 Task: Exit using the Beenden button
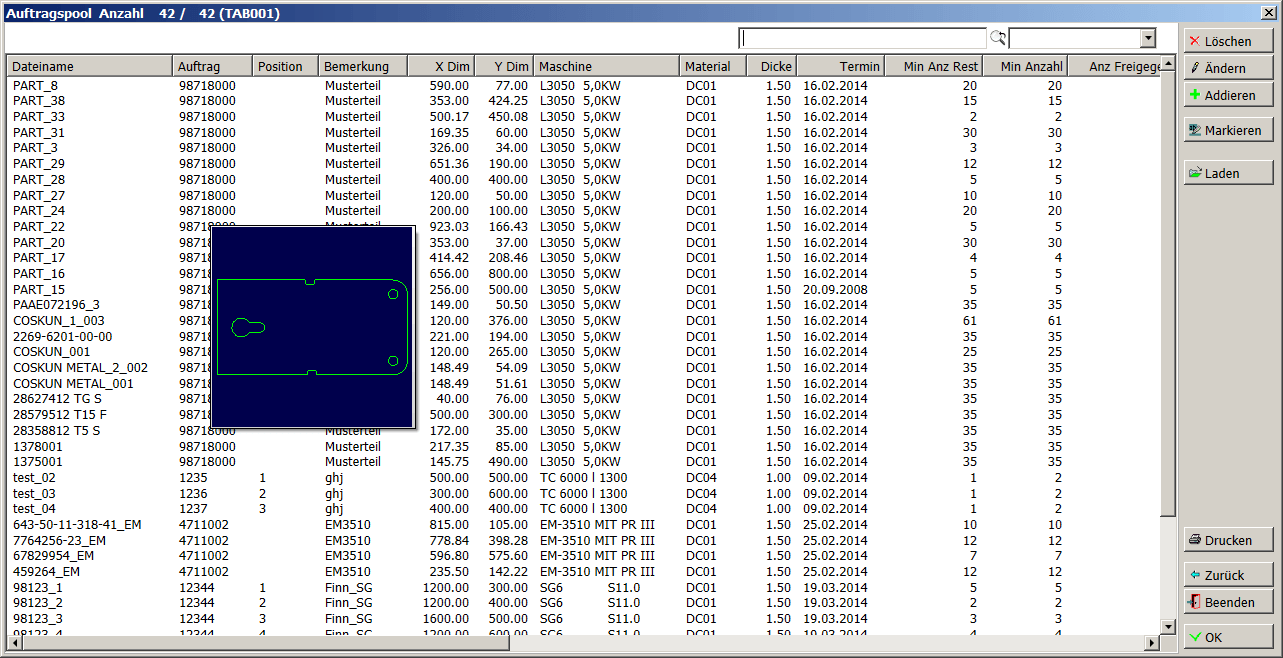click(x=1228, y=602)
